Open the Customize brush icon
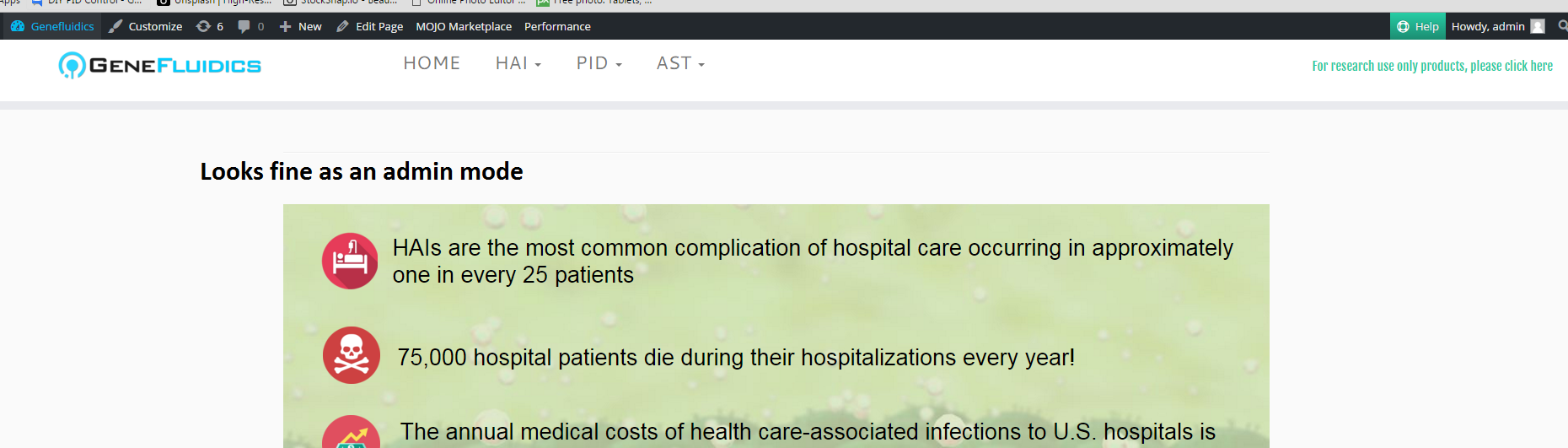Viewport: 1568px width, 448px height. point(115,26)
